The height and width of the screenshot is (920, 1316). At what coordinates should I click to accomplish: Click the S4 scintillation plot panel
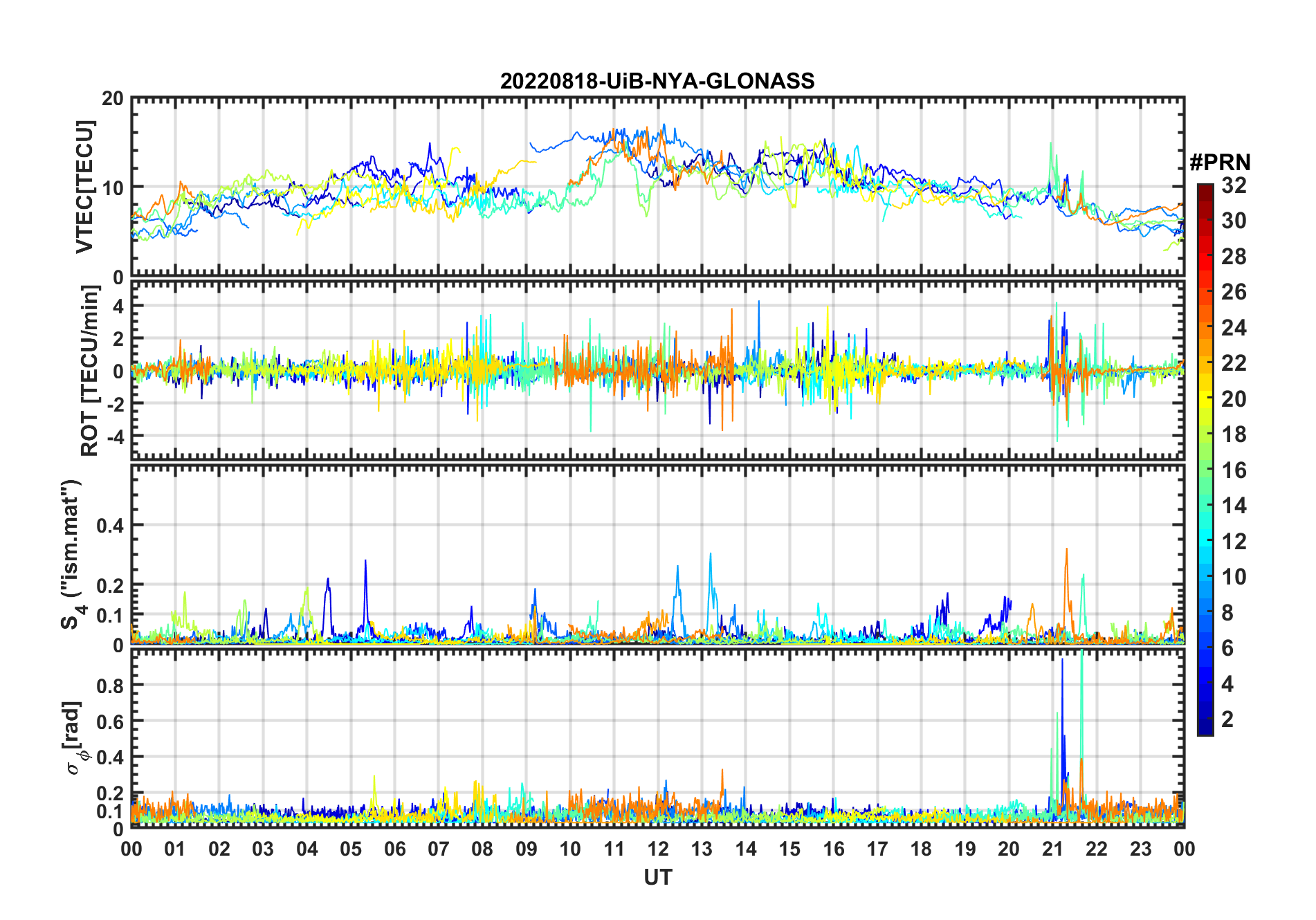[x=658, y=554]
